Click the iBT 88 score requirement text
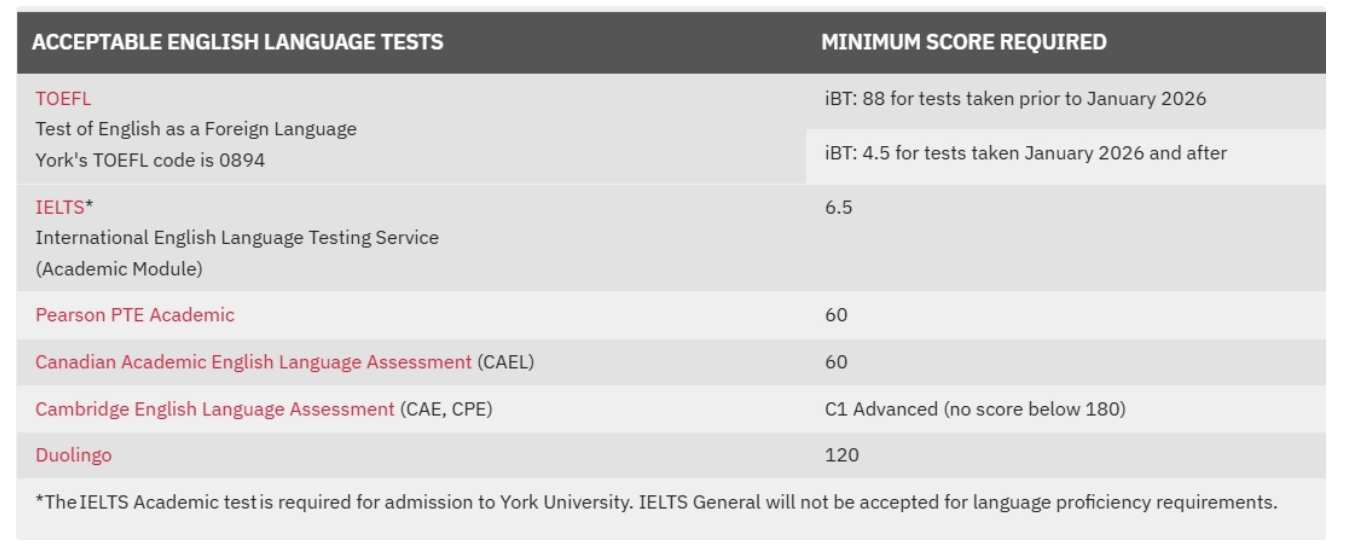Viewport: 1358px width, 560px height. tap(1015, 99)
